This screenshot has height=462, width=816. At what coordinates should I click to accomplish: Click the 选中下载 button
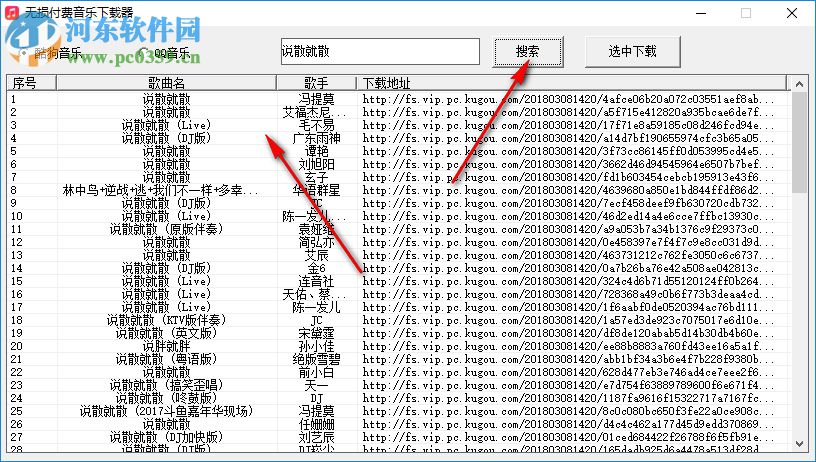click(632, 52)
